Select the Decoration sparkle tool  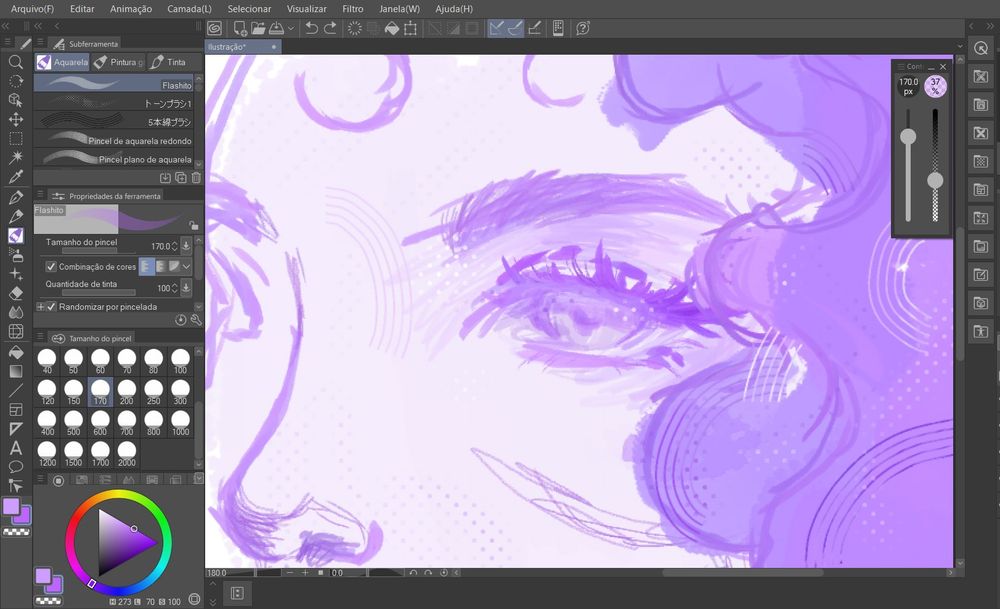(x=16, y=274)
